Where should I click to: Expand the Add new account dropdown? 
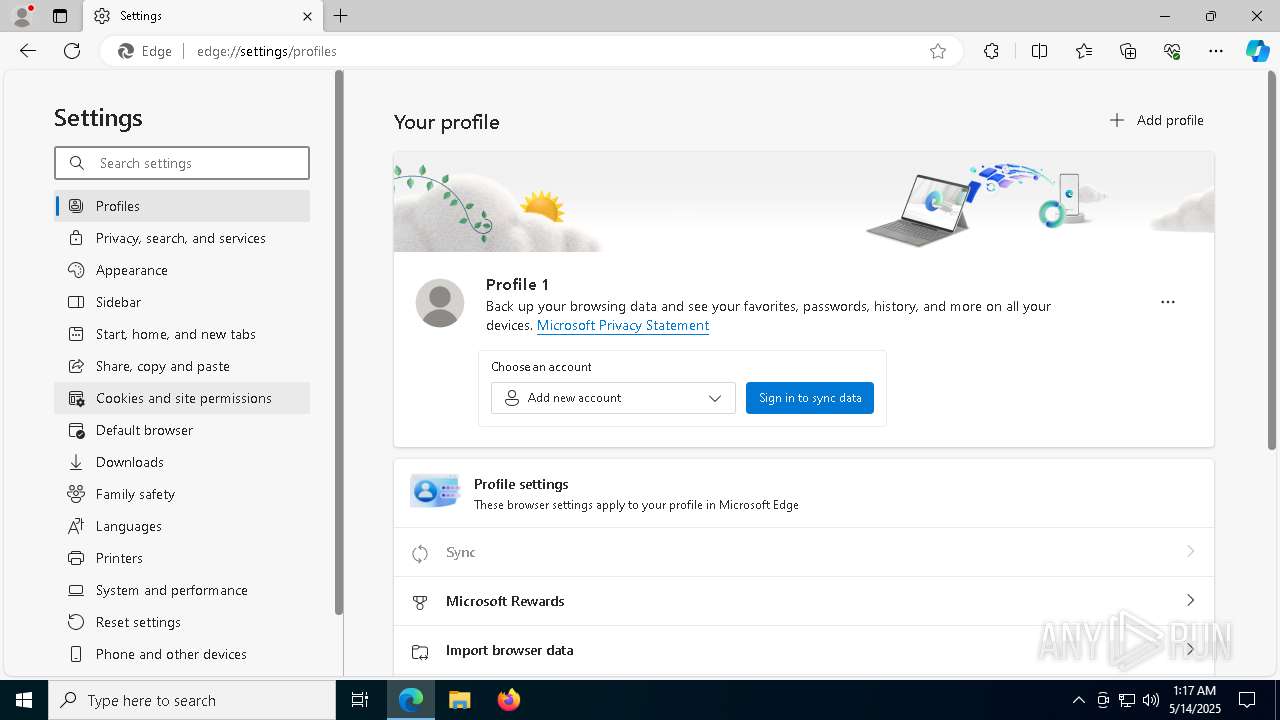click(613, 398)
